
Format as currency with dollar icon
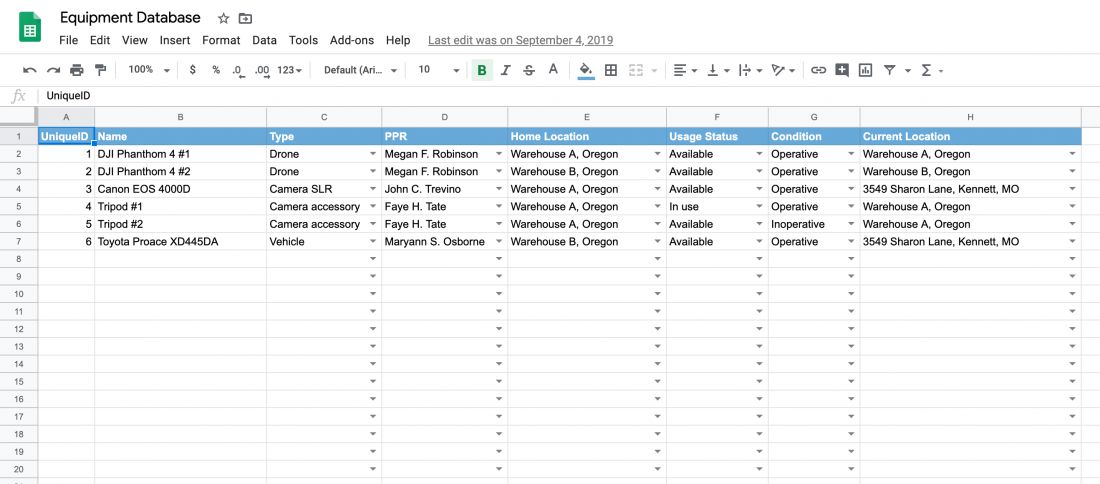pyautogui.click(x=193, y=70)
